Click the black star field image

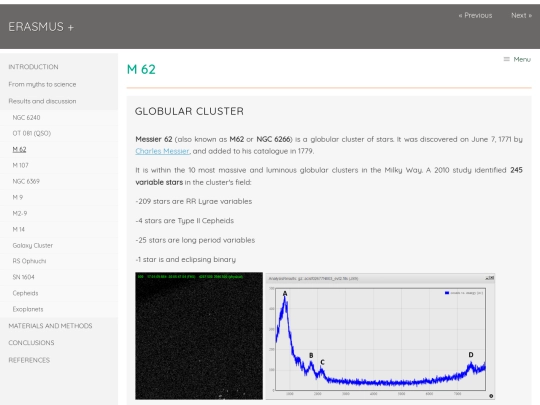click(x=199, y=336)
